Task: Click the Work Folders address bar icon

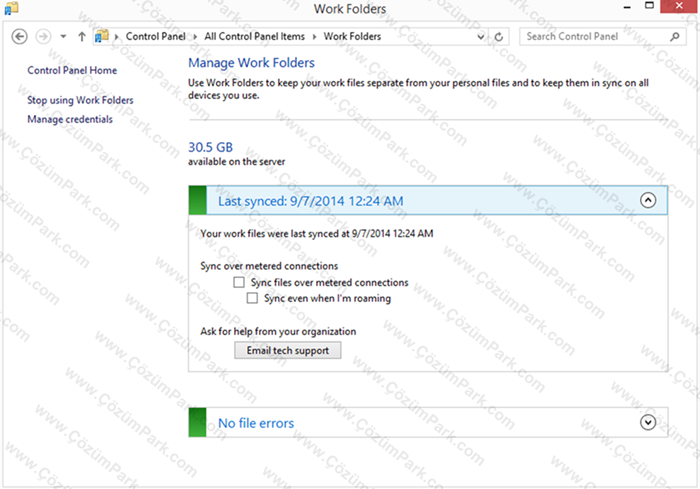Action: (x=102, y=36)
